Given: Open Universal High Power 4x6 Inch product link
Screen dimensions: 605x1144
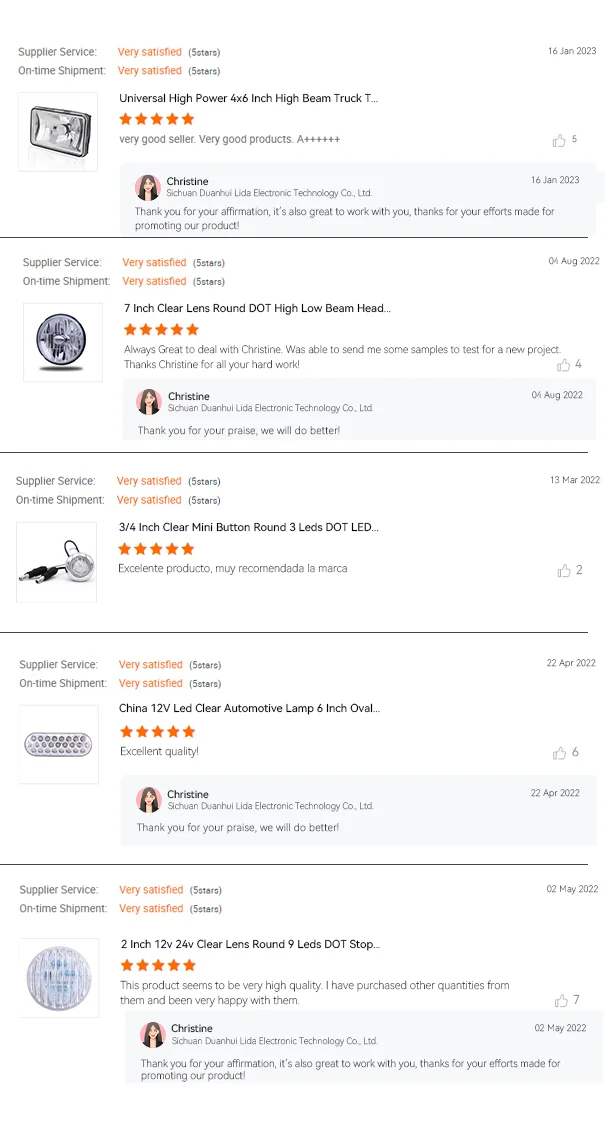Looking at the screenshot, I should coord(248,98).
